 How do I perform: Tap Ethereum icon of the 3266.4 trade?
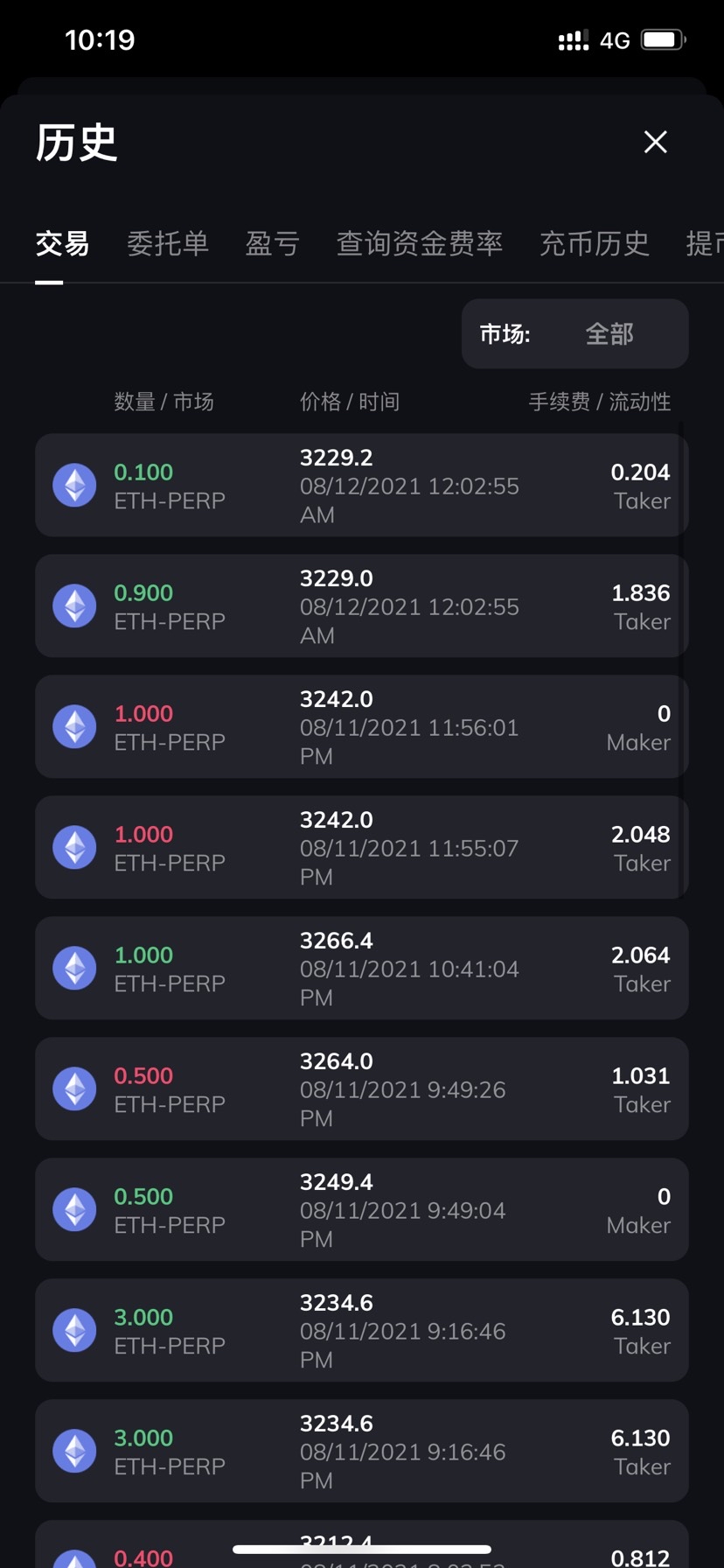pos(75,969)
